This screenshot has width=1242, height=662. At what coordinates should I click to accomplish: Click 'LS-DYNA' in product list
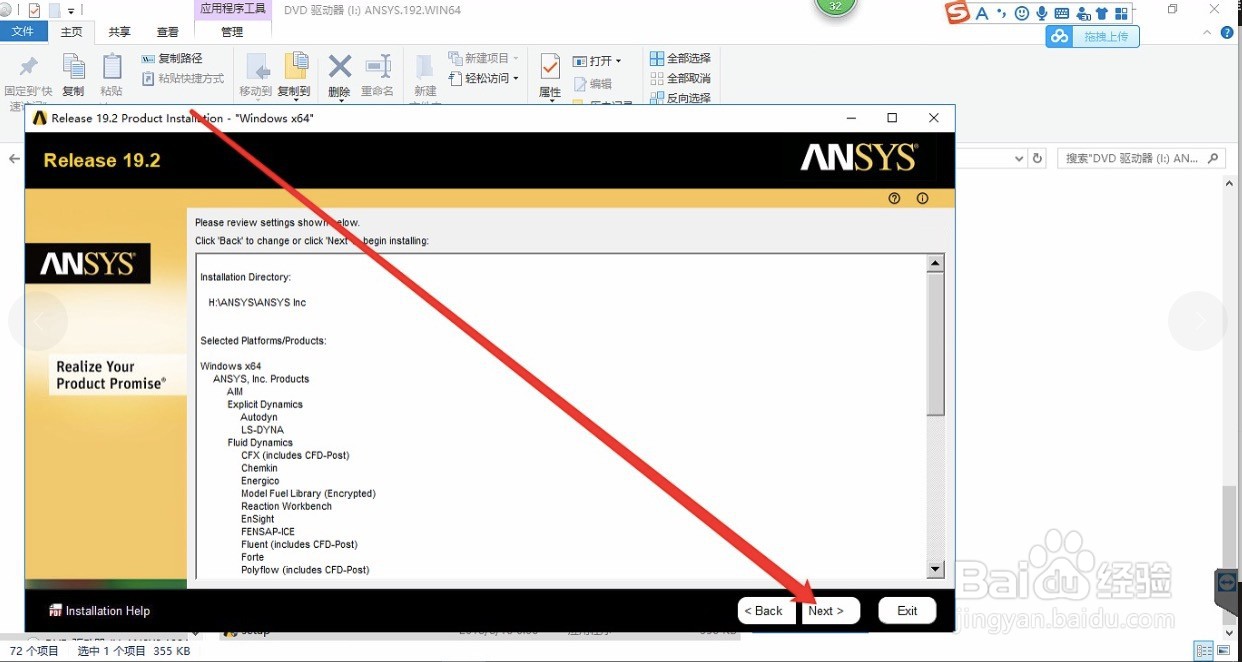262,430
